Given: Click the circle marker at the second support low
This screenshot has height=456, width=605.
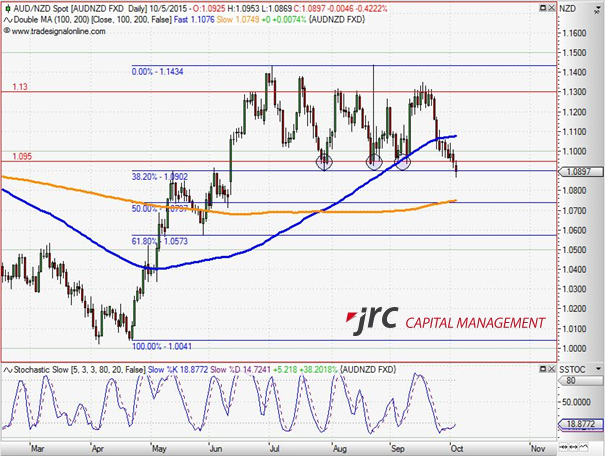Looking at the screenshot, I should [374, 160].
